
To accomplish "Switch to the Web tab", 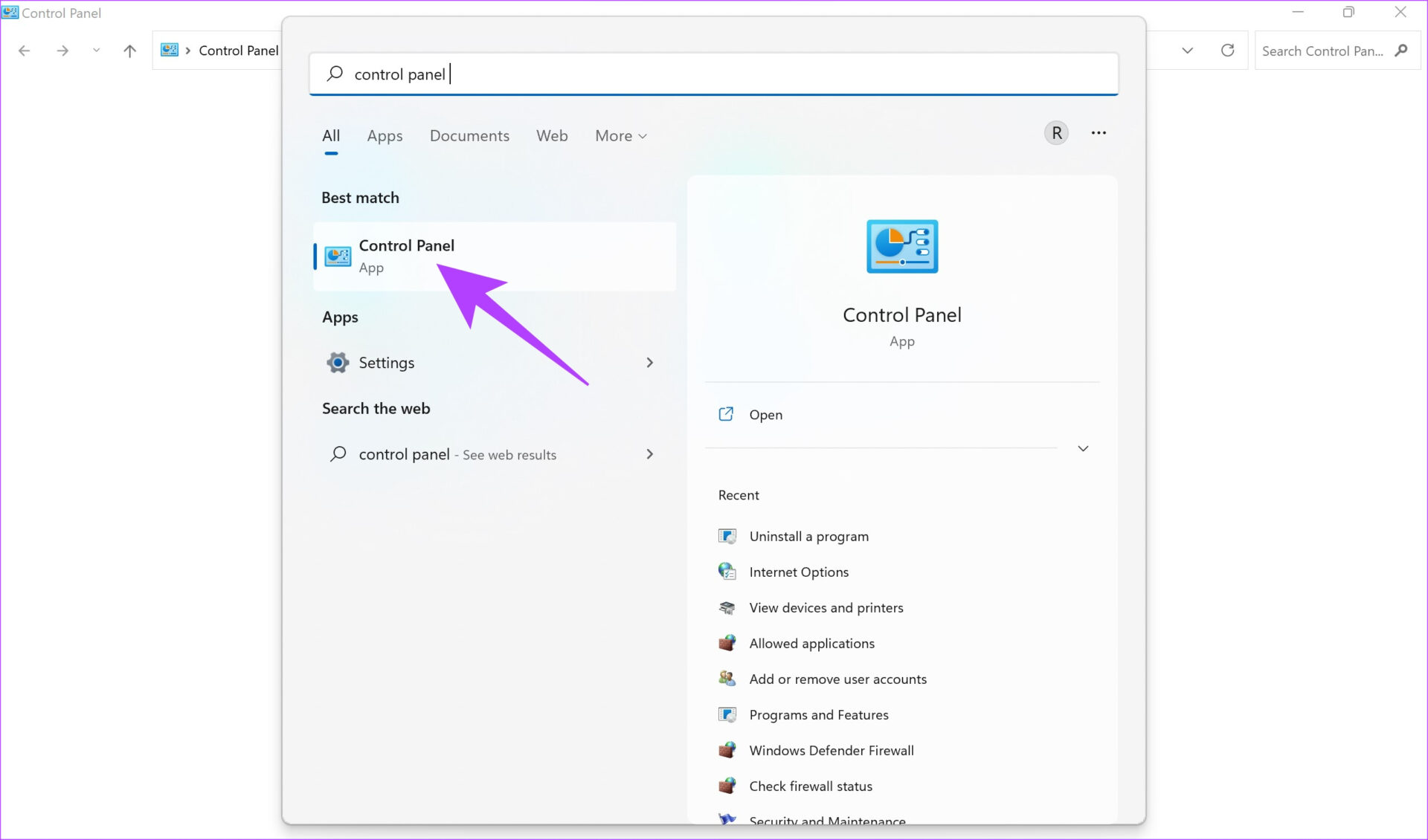I will point(552,136).
